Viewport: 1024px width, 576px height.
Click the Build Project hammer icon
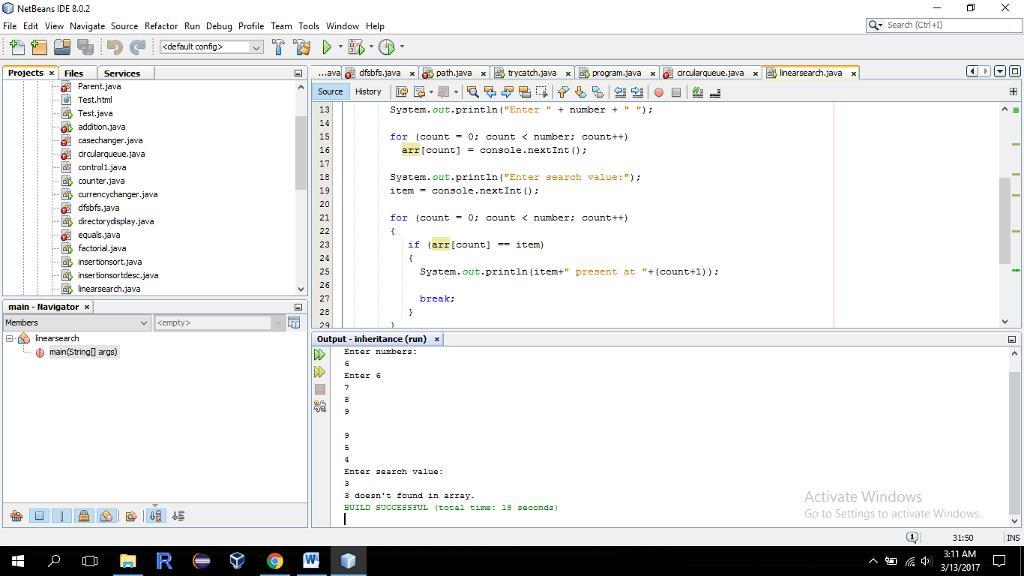[x=278, y=47]
